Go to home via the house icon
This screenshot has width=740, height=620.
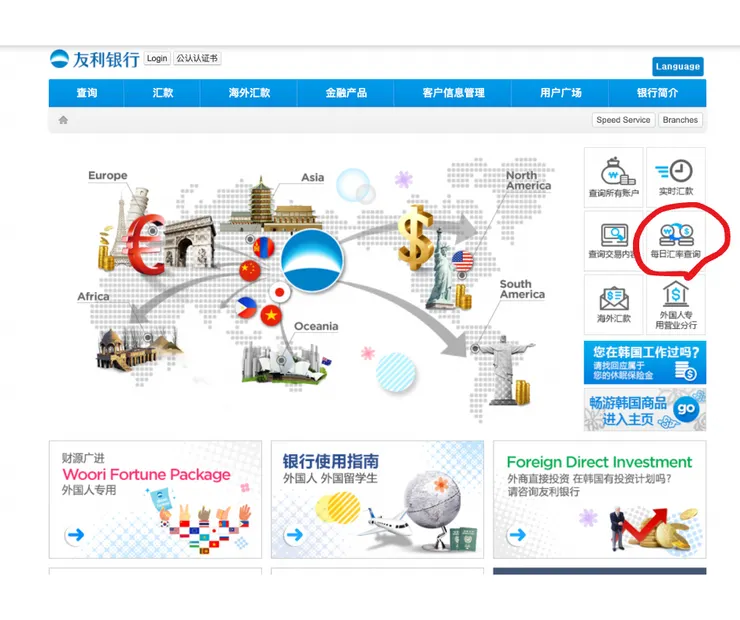(63, 120)
